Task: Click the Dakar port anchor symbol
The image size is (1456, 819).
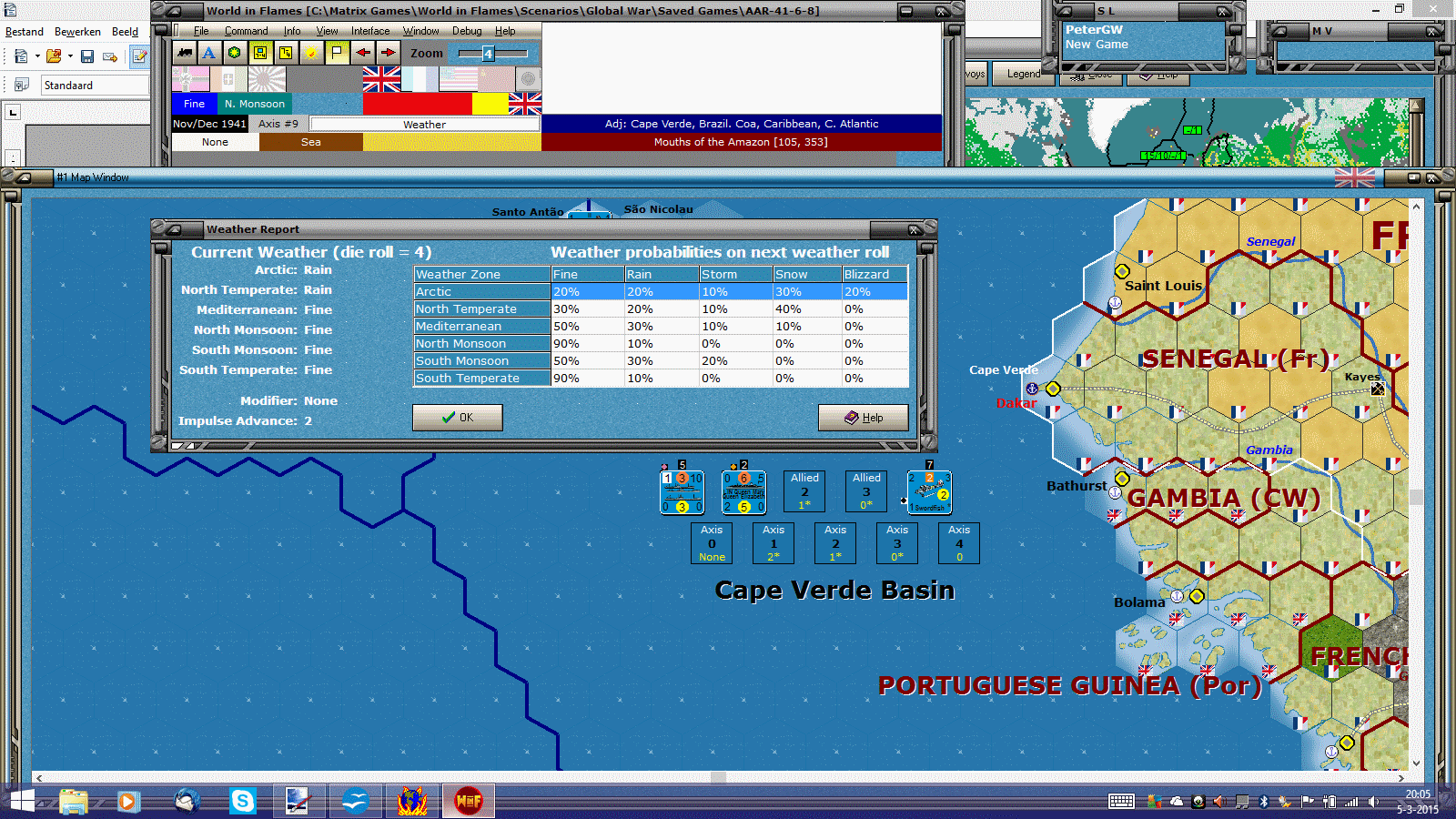Action: (1032, 389)
